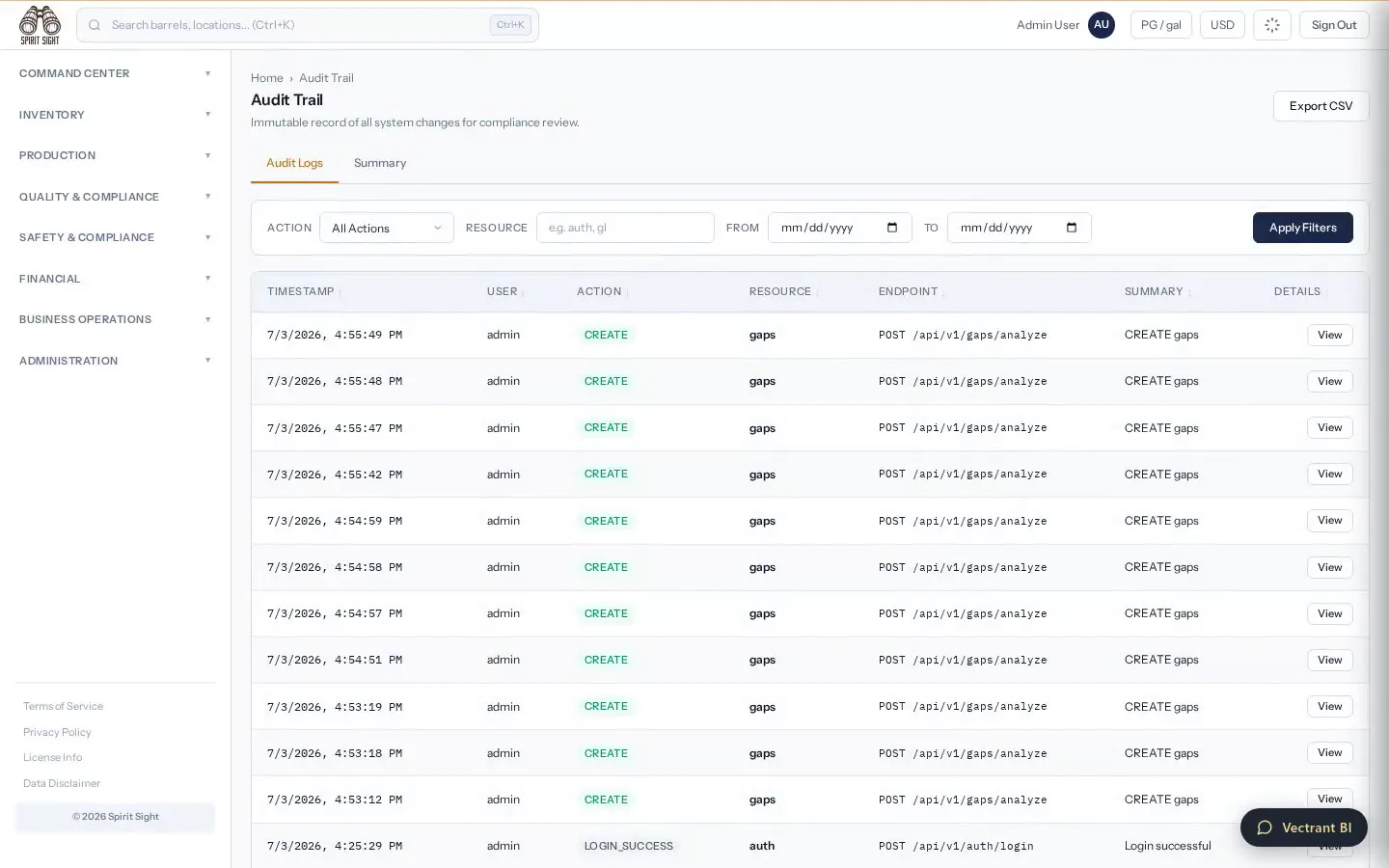The width and height of the screenshot is (1389, 868).
Task: Click the "Login successful" summary text
Action: (1168, 846)
